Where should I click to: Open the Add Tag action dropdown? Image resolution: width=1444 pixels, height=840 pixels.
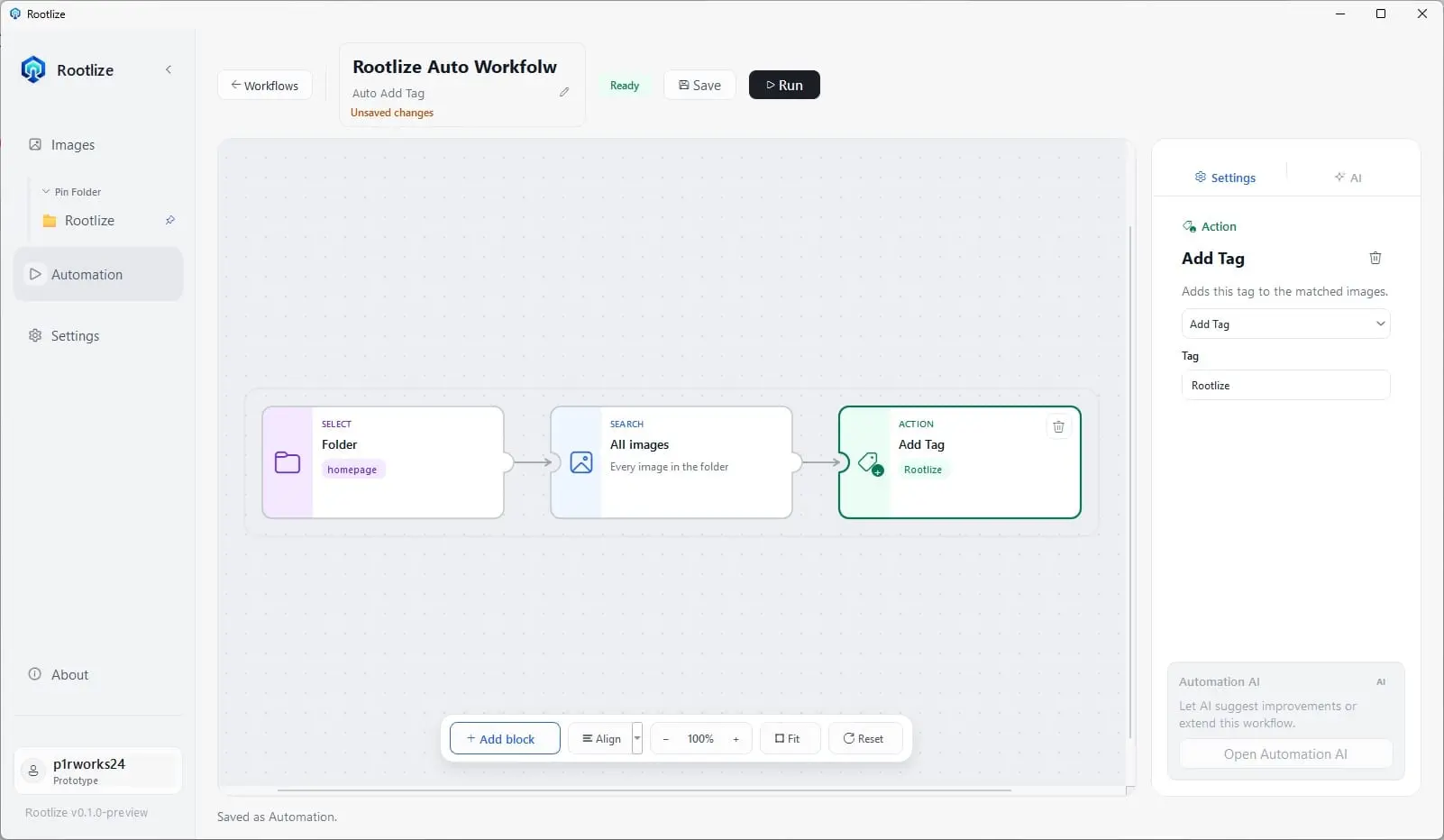(1285, 324)
